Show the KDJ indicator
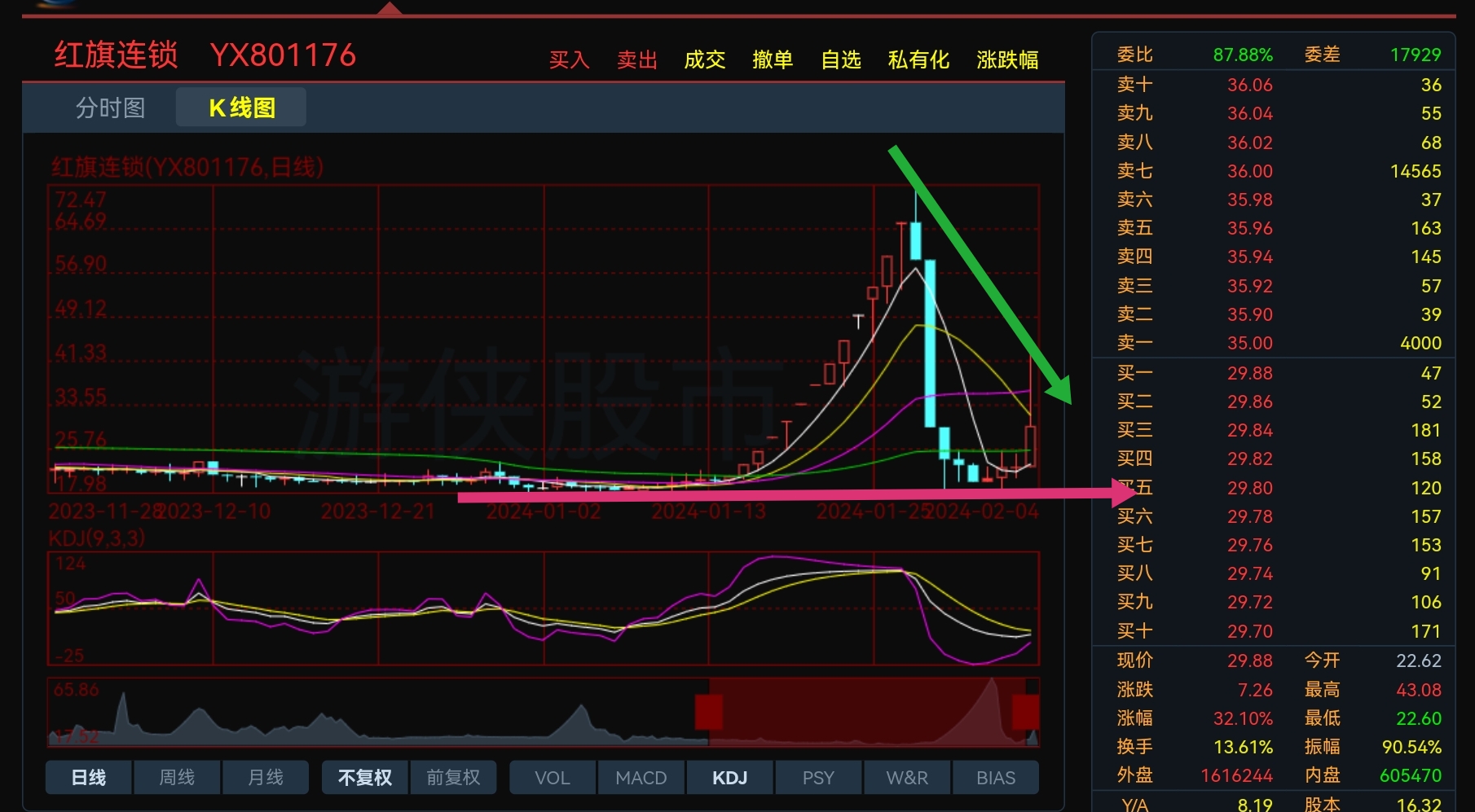 pyautogui.click(x=729, y=778)
